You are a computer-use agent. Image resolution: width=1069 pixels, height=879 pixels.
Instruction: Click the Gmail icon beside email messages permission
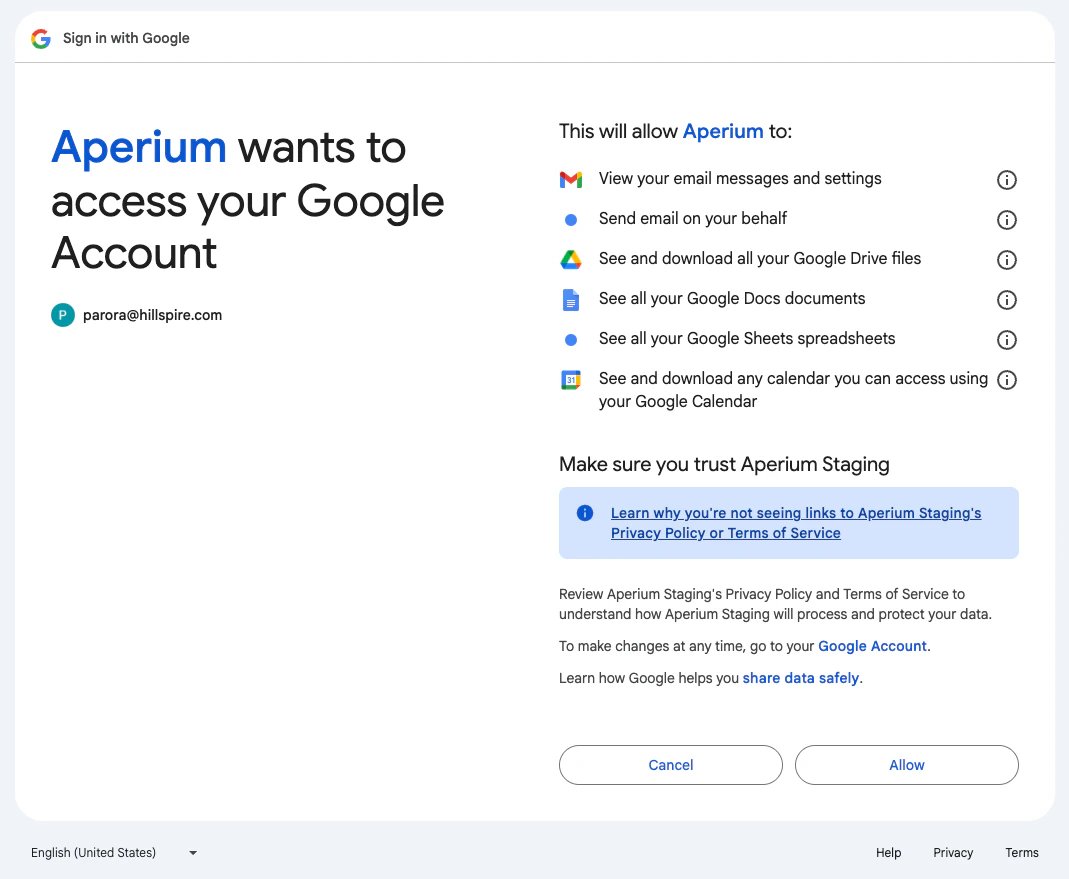point(571,179)
